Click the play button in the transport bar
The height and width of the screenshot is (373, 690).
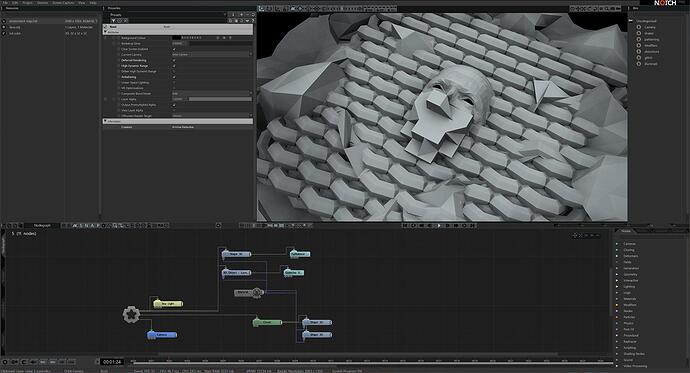[439, 225]
